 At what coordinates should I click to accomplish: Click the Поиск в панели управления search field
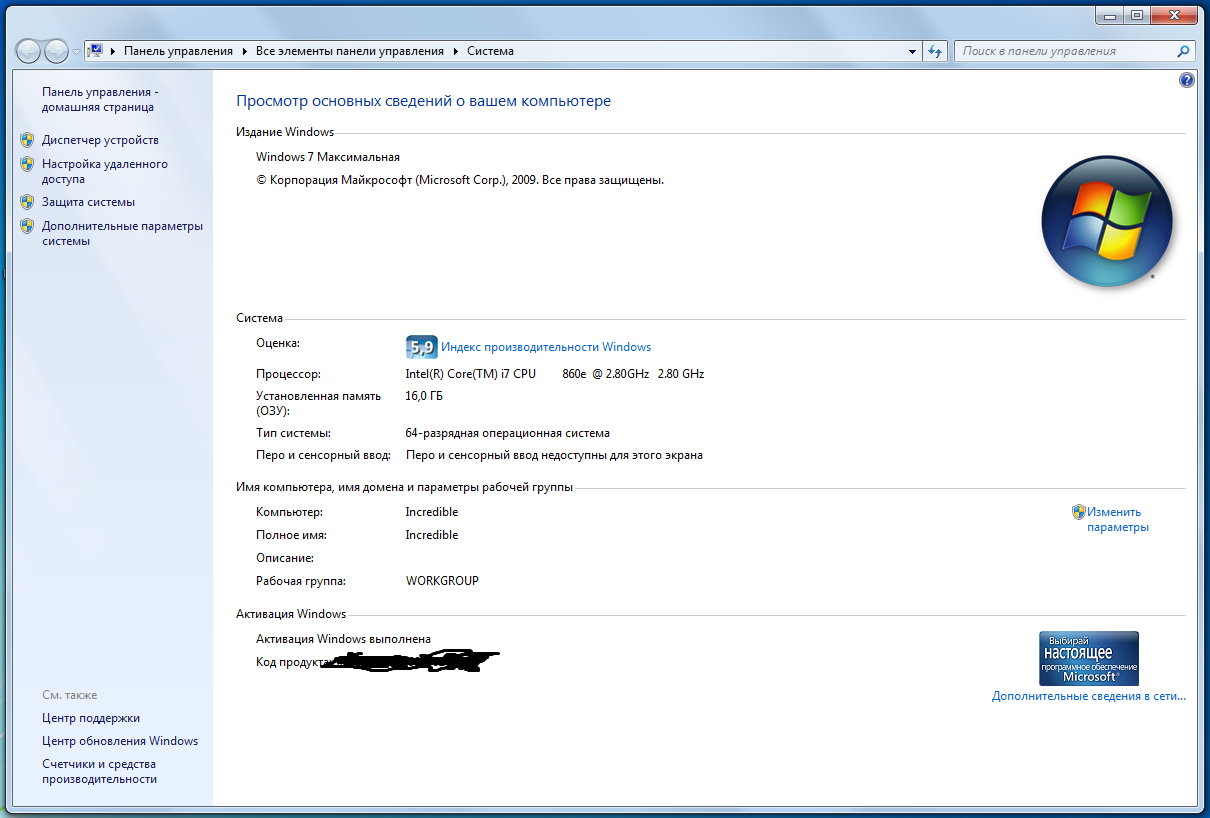[1060, 51]
